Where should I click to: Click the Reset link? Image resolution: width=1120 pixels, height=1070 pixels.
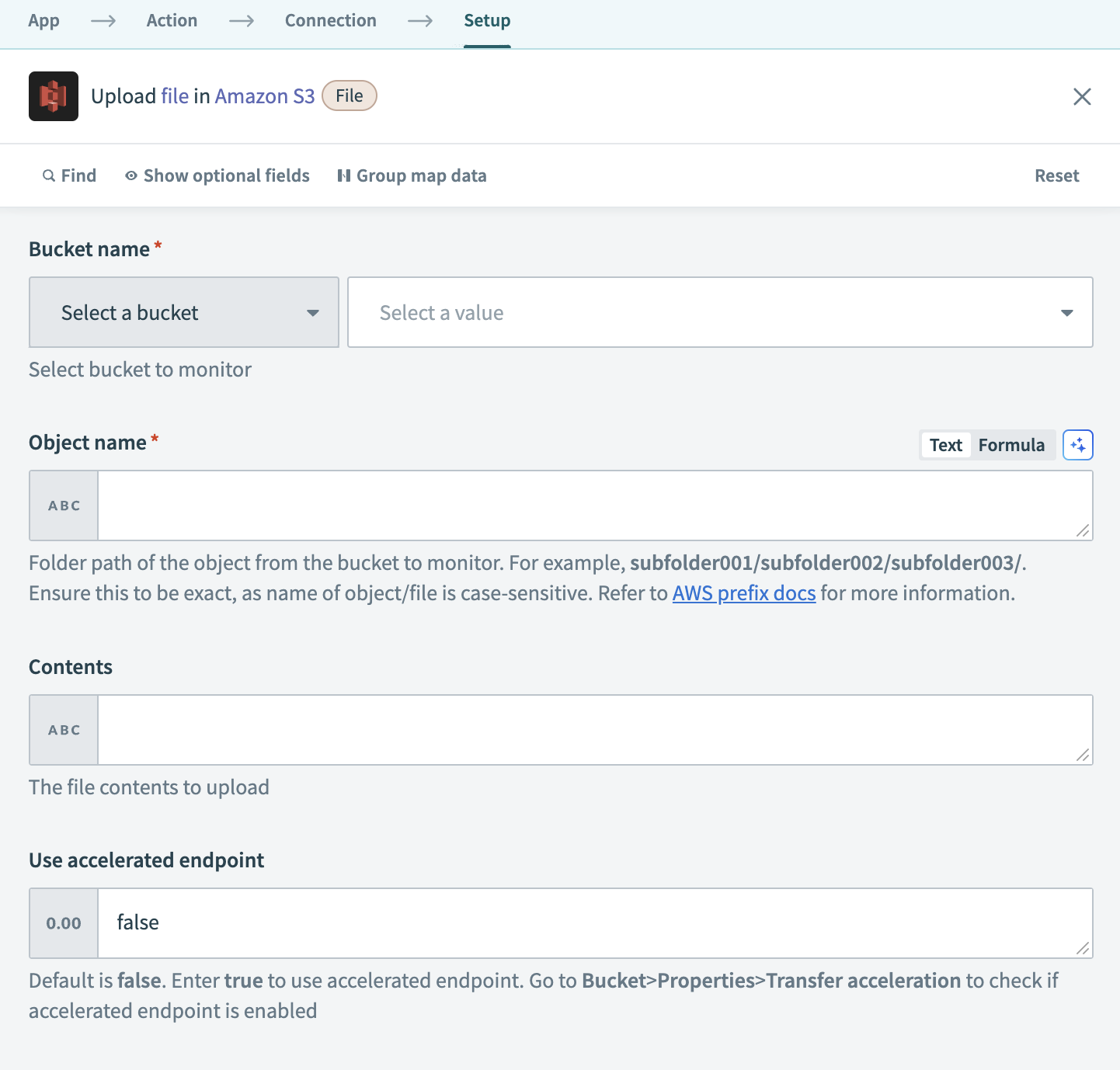tap(1056, 175)
